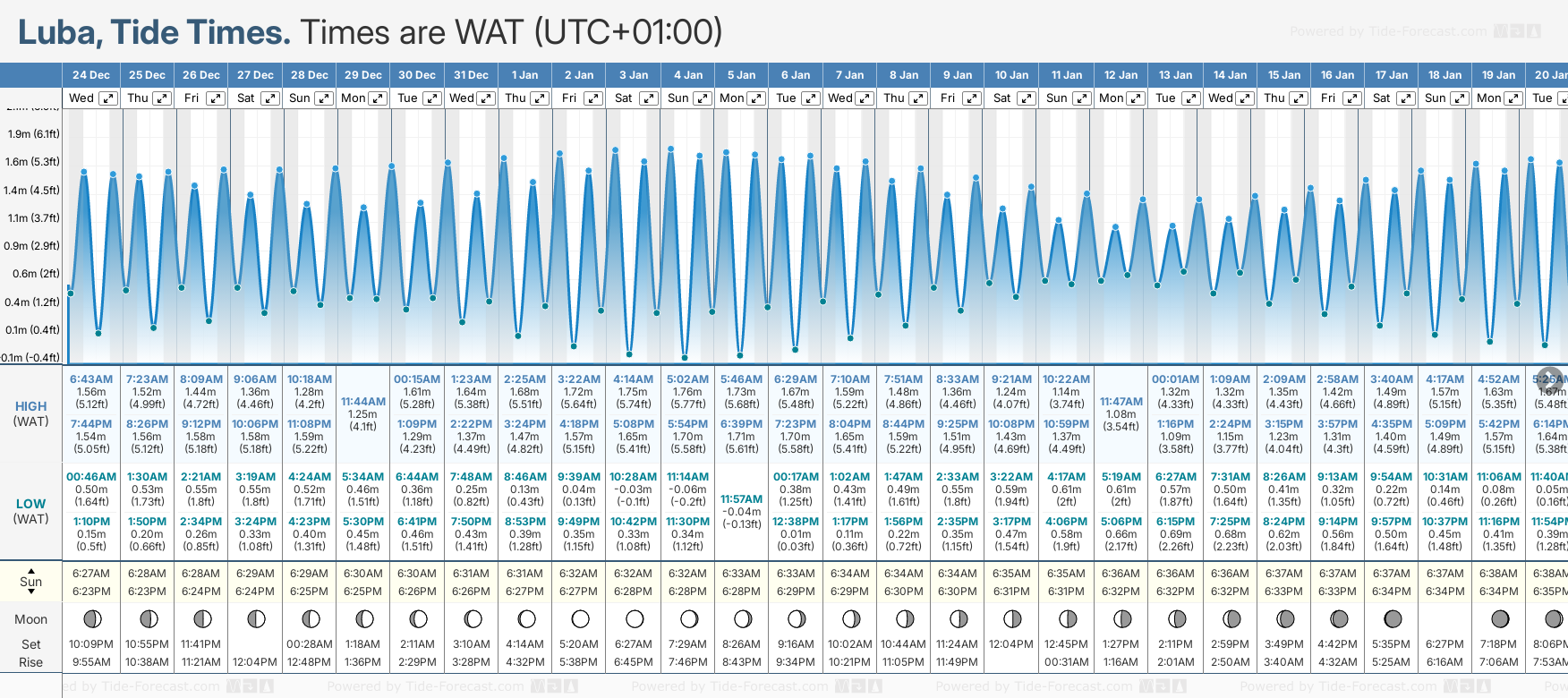Expand the Sun 4 Jan column

[x=703, y=98]
